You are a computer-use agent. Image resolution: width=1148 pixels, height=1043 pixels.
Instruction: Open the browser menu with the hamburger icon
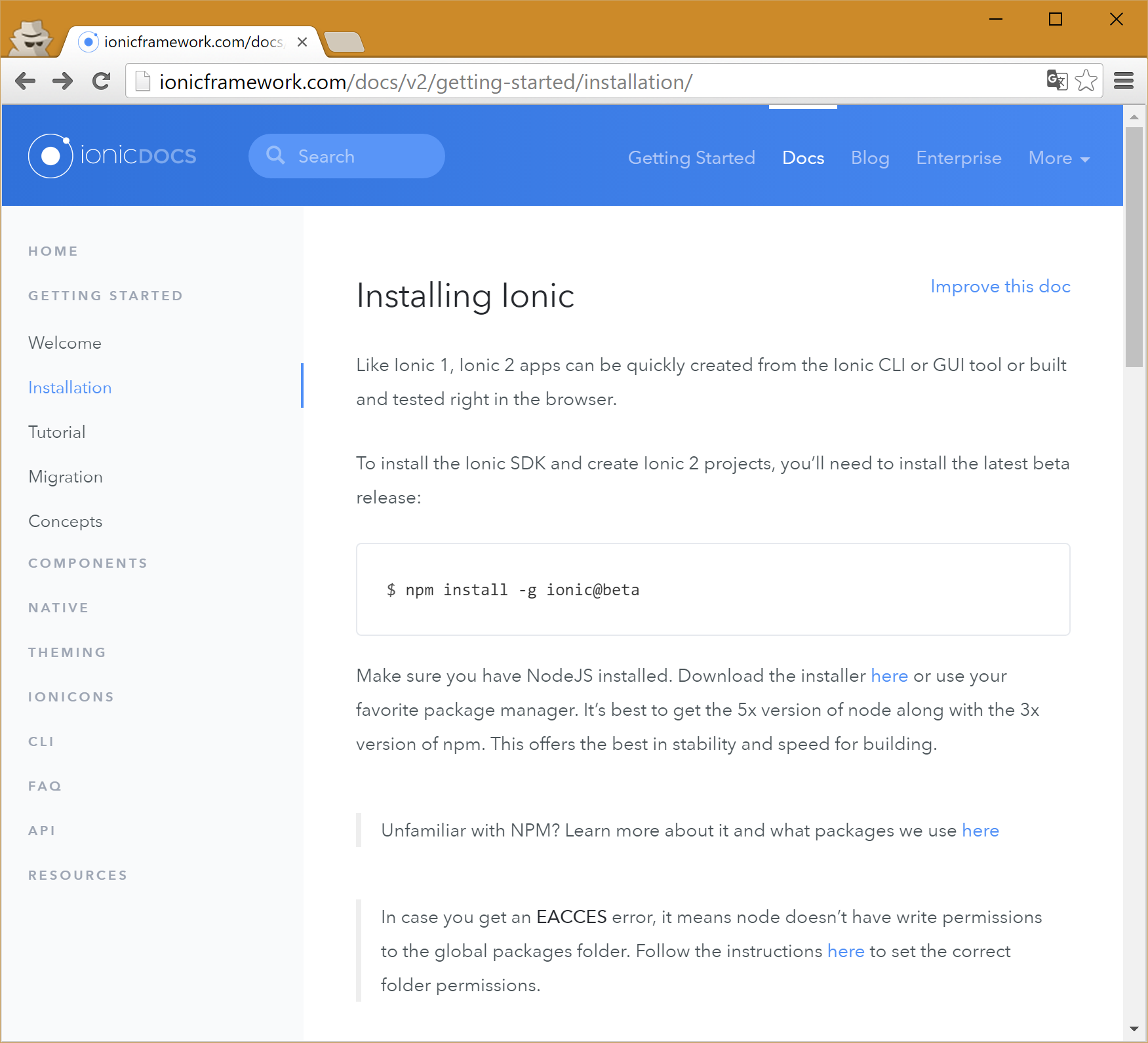pos(1124,81)
